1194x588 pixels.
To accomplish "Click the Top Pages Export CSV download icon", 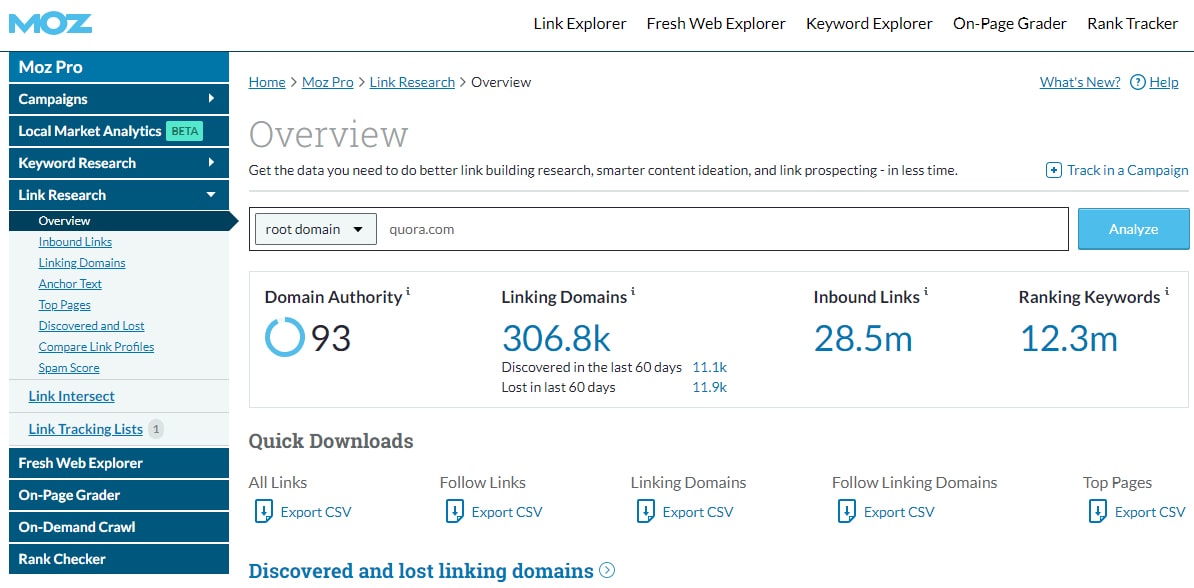I will [x=1098, y=511].
